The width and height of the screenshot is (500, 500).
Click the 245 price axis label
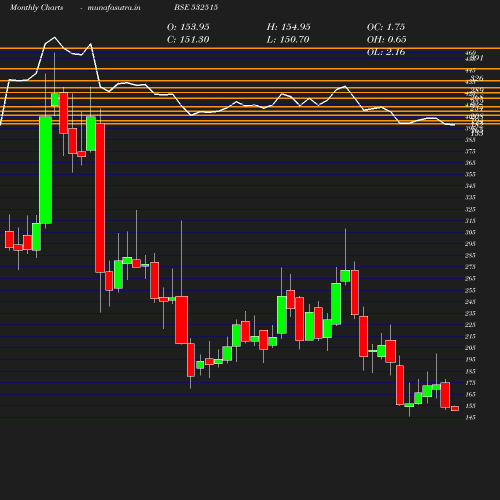pyautogui.click(x=470, y=302)
